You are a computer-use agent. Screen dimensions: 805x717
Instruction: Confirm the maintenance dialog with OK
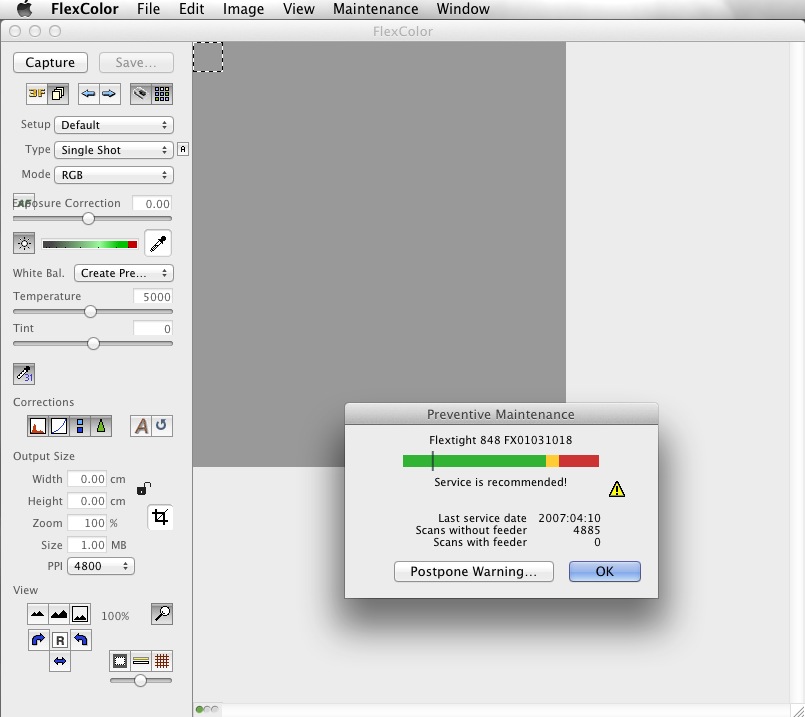pyautogui.click(x=605, y=572)
